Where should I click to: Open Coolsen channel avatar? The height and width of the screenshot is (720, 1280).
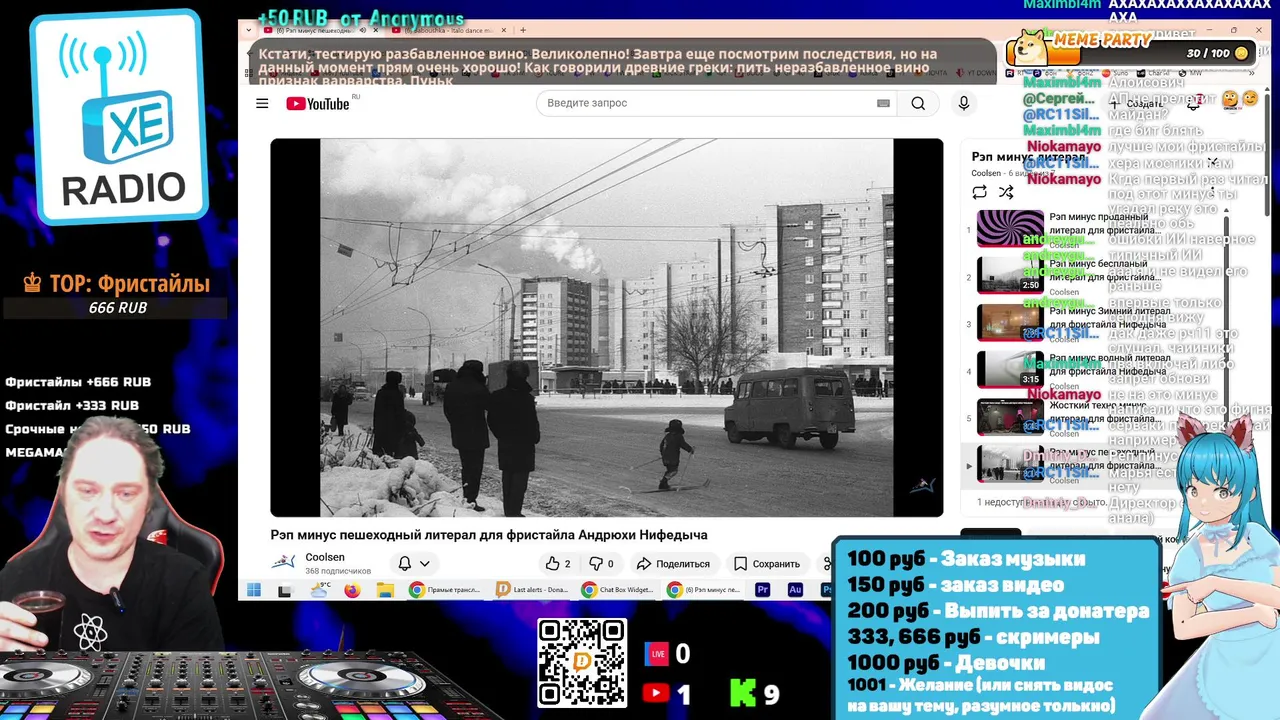(284, 563)
